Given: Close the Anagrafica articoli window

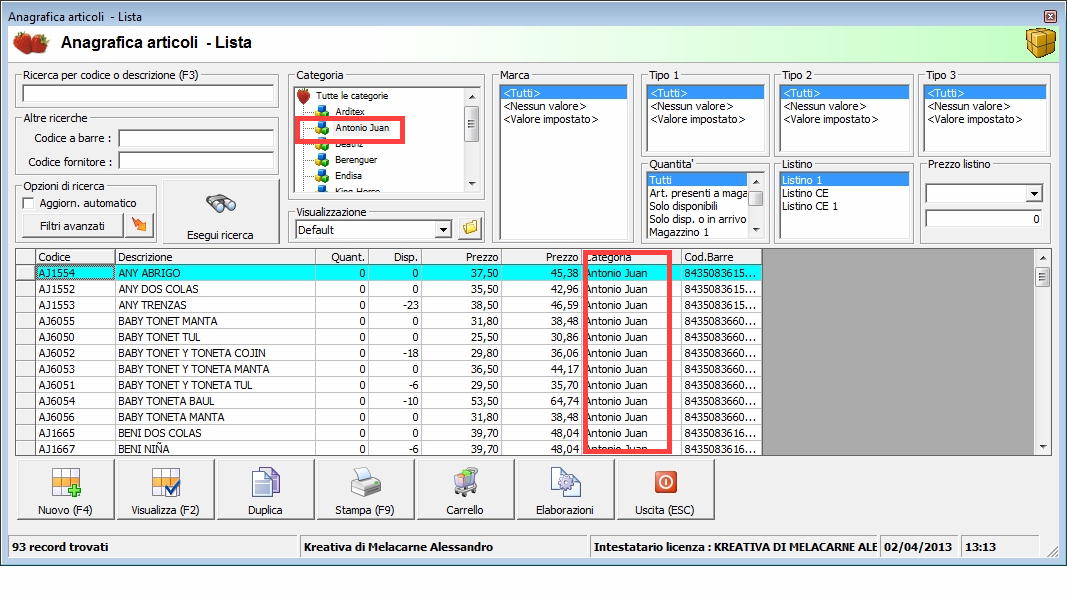Looking at the screenshot, I should pyautogui.click(x=1050, y=16).
